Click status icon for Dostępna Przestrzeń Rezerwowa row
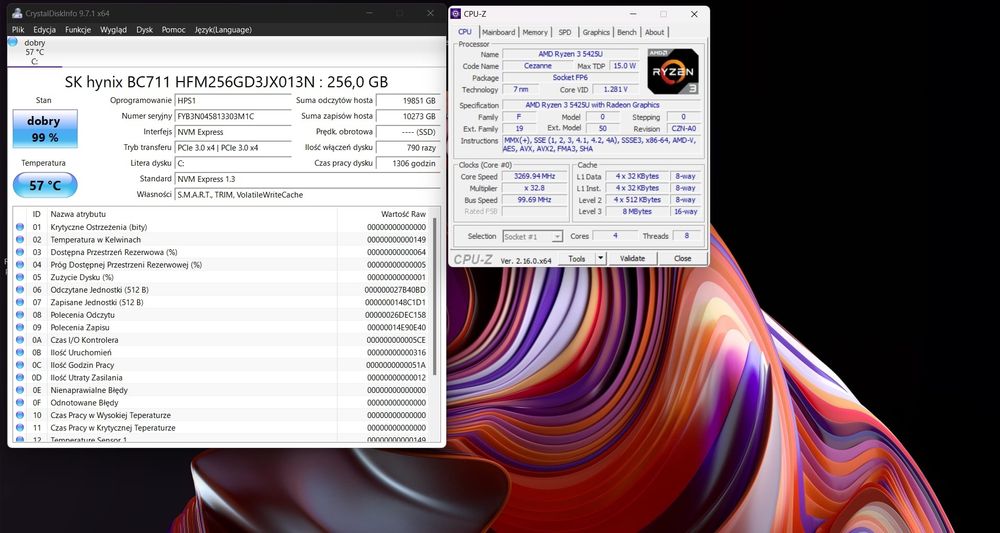The image size is (1000, 533). (x=20, y=252)
